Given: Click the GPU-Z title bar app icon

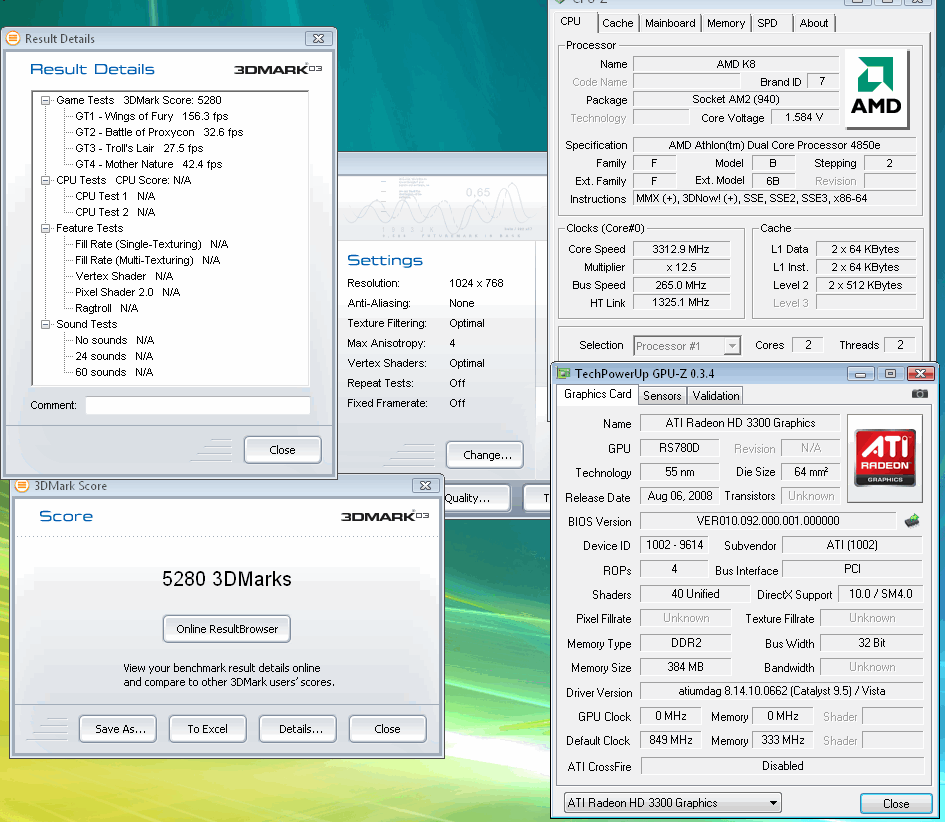Looking at the screenshot, I should pyautogui.click(x=564, y=373).
